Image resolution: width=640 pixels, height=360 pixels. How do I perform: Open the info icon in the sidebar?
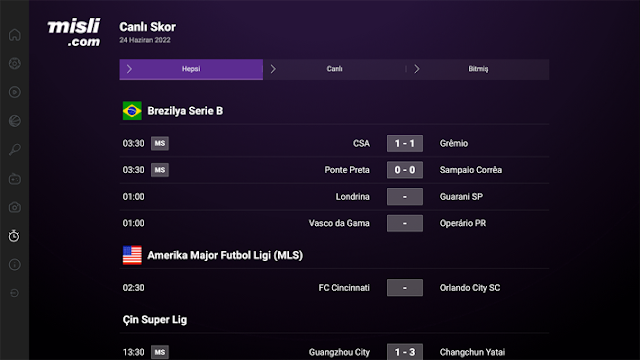point(15,264)
